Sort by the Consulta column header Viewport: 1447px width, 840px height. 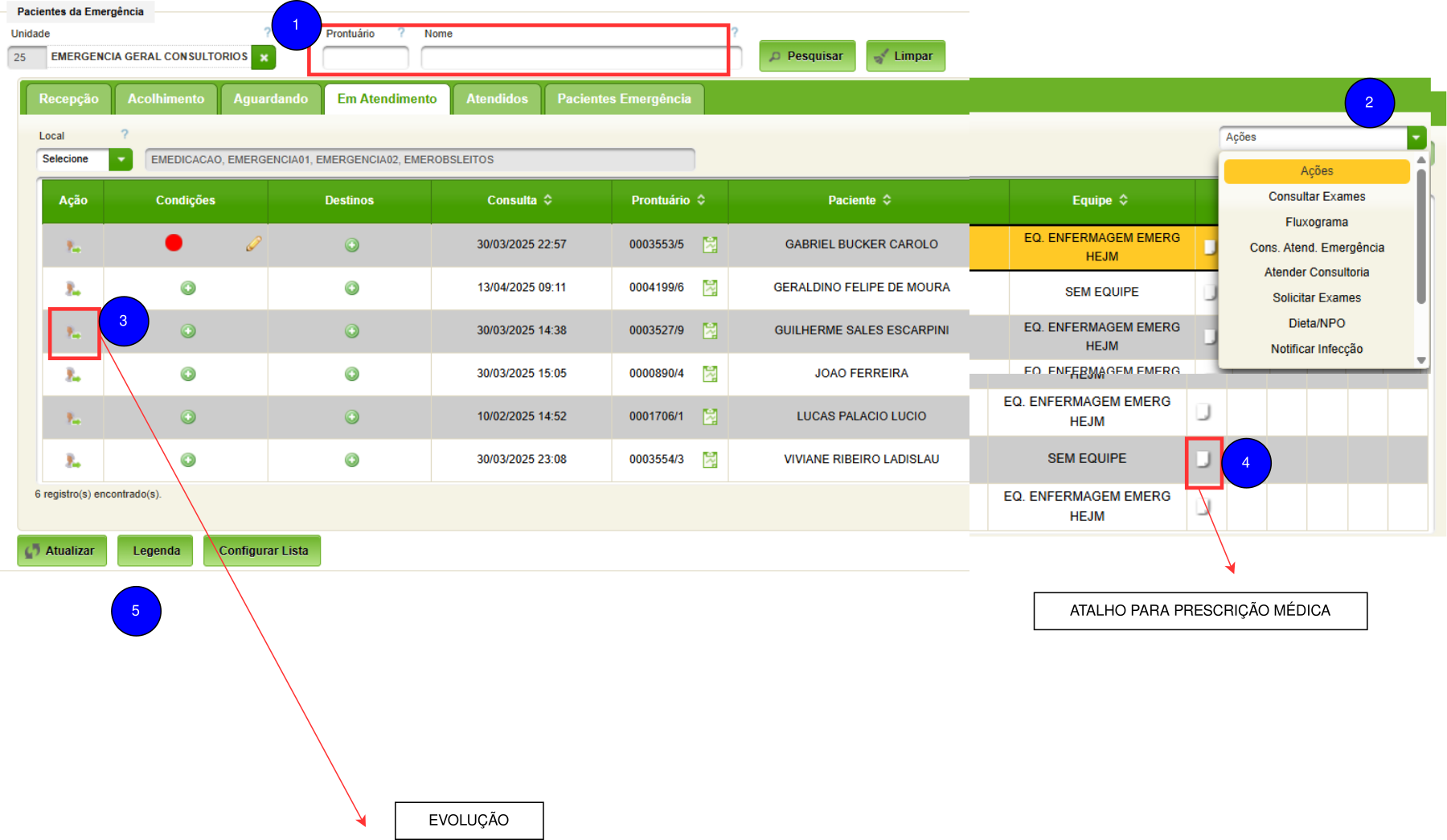519,200
